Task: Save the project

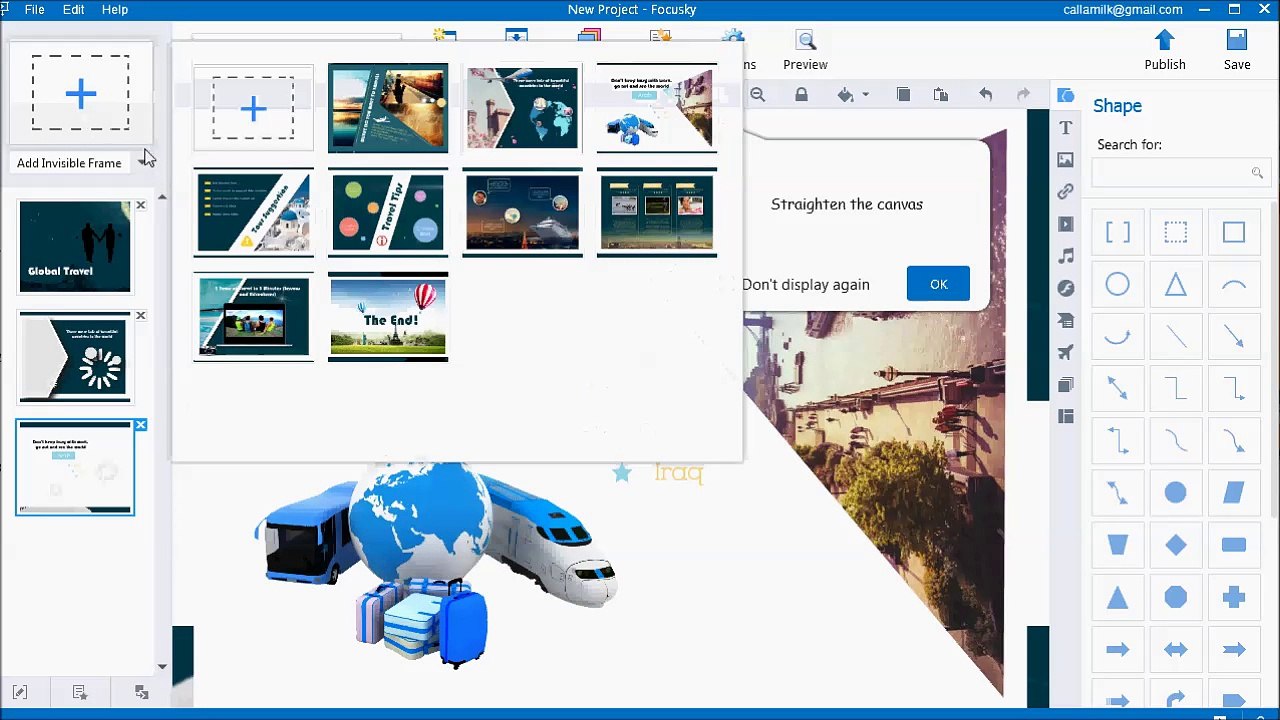Action: [1237, 50]
